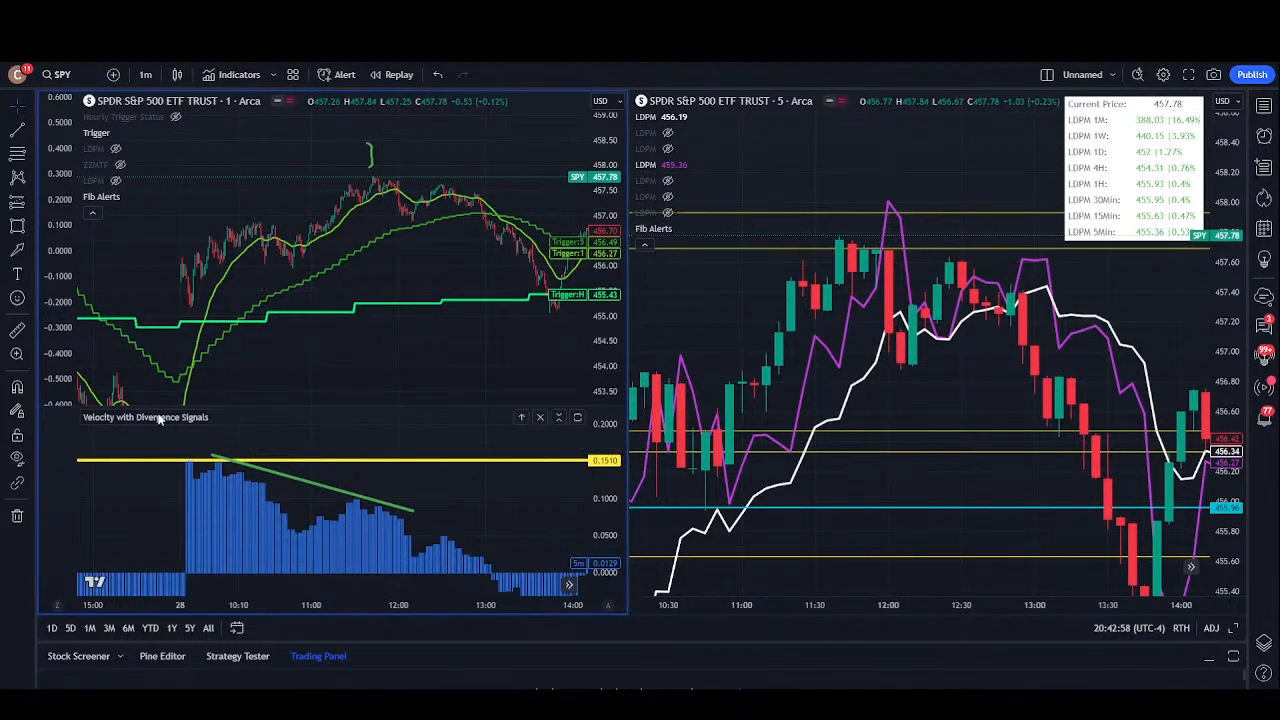Open chart settings gear
Image resolution: width=1280 pixels, height=720 pixels.
pos(1163,75)
